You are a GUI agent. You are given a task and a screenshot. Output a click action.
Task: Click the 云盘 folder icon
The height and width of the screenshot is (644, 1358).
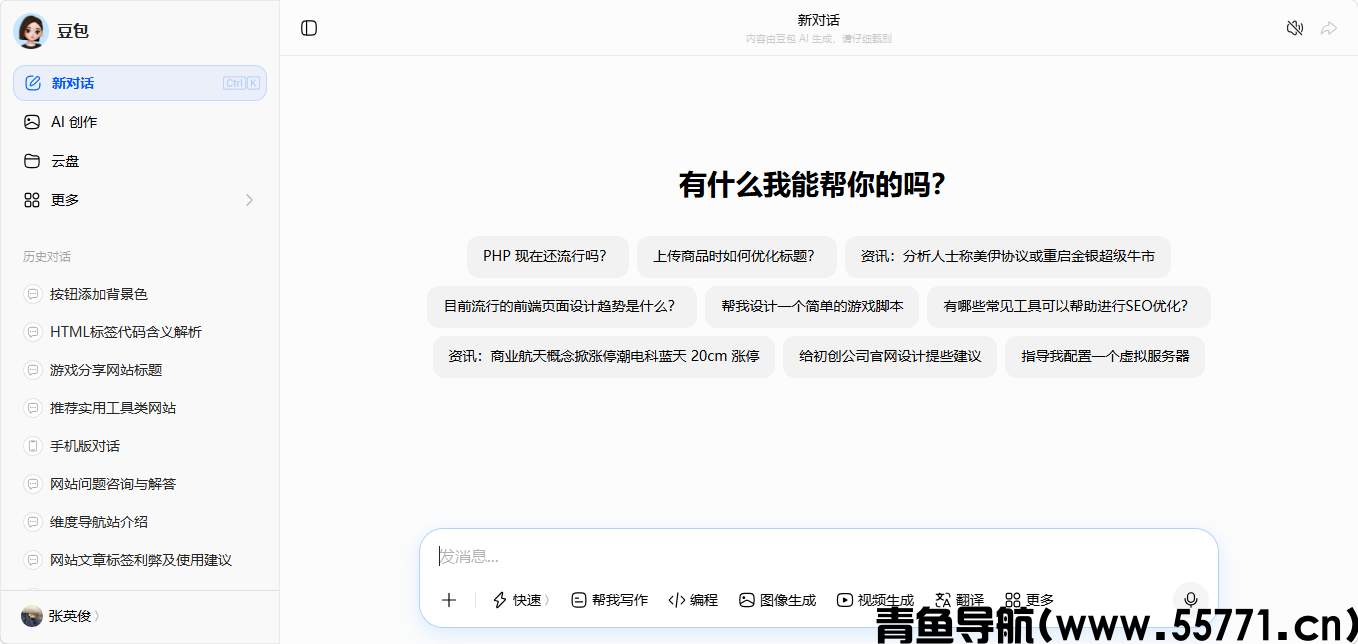[x=32, y=161]
